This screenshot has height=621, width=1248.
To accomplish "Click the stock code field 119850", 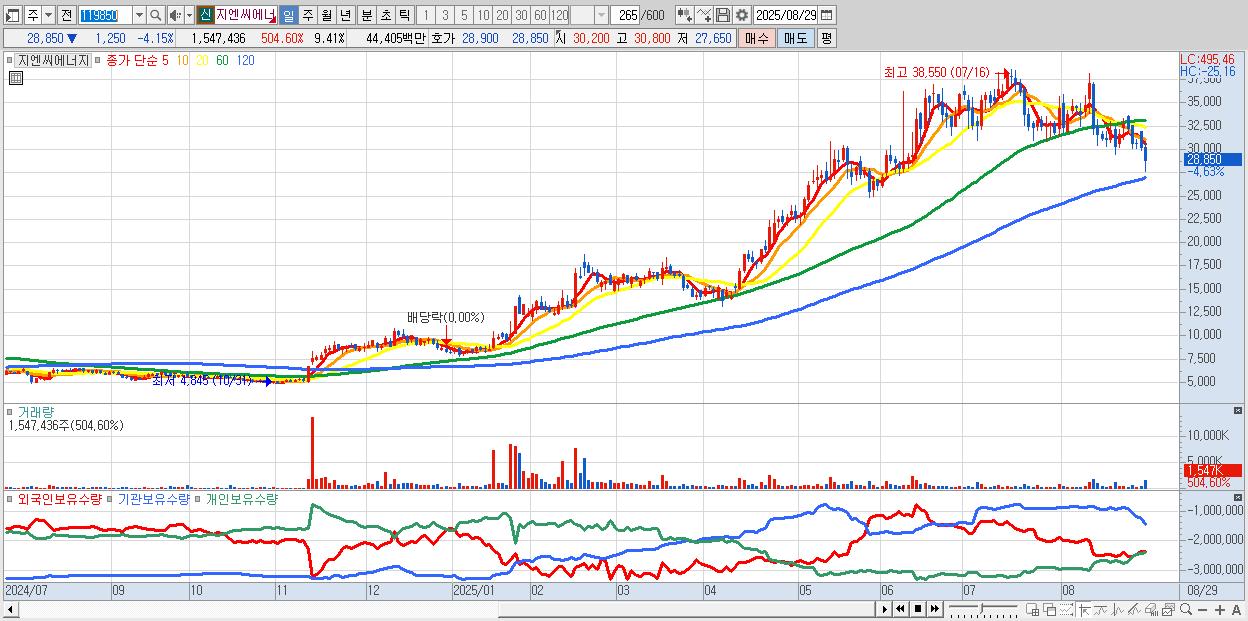I will tap(105, 15).
